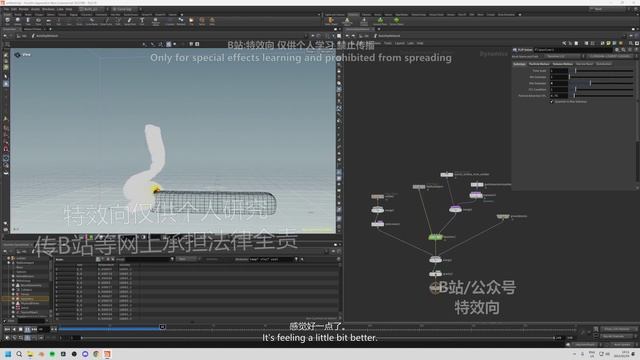Open network editor Layout menu
This screenshot has width=640, height=360.
click(400, 43)
